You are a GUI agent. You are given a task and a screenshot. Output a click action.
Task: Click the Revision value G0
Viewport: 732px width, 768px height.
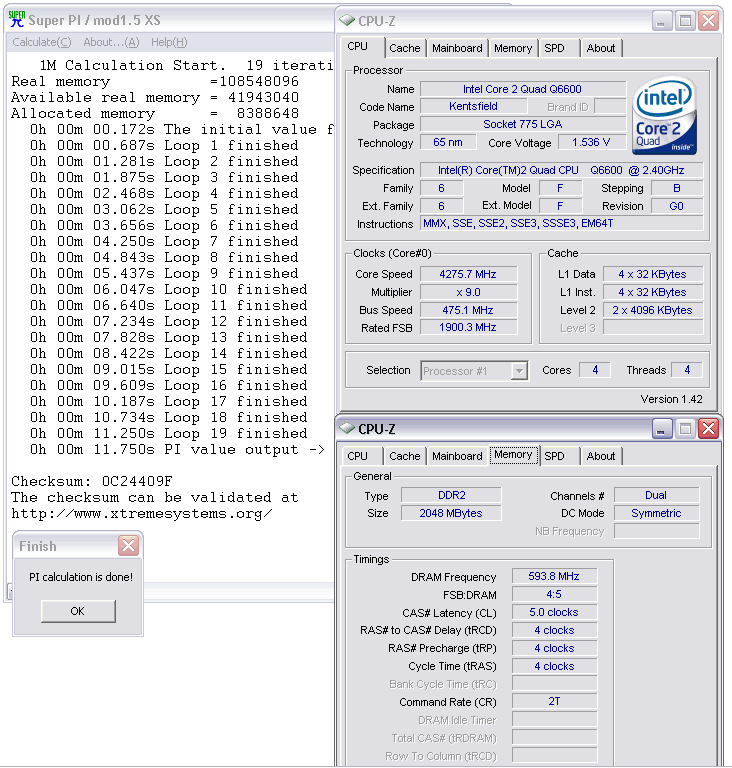point(677,206)
